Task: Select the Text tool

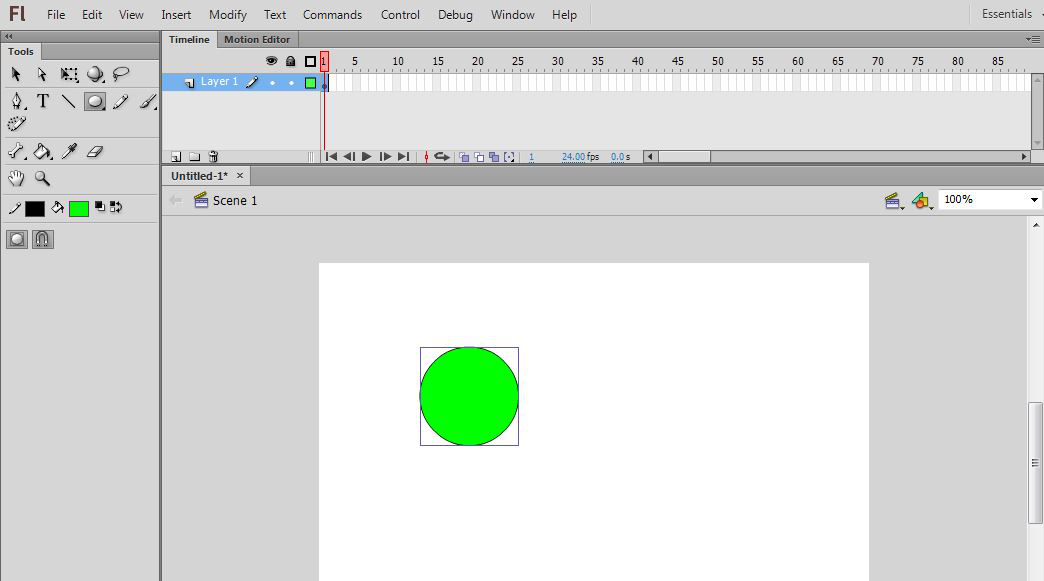Action: (x=43, y=101)
